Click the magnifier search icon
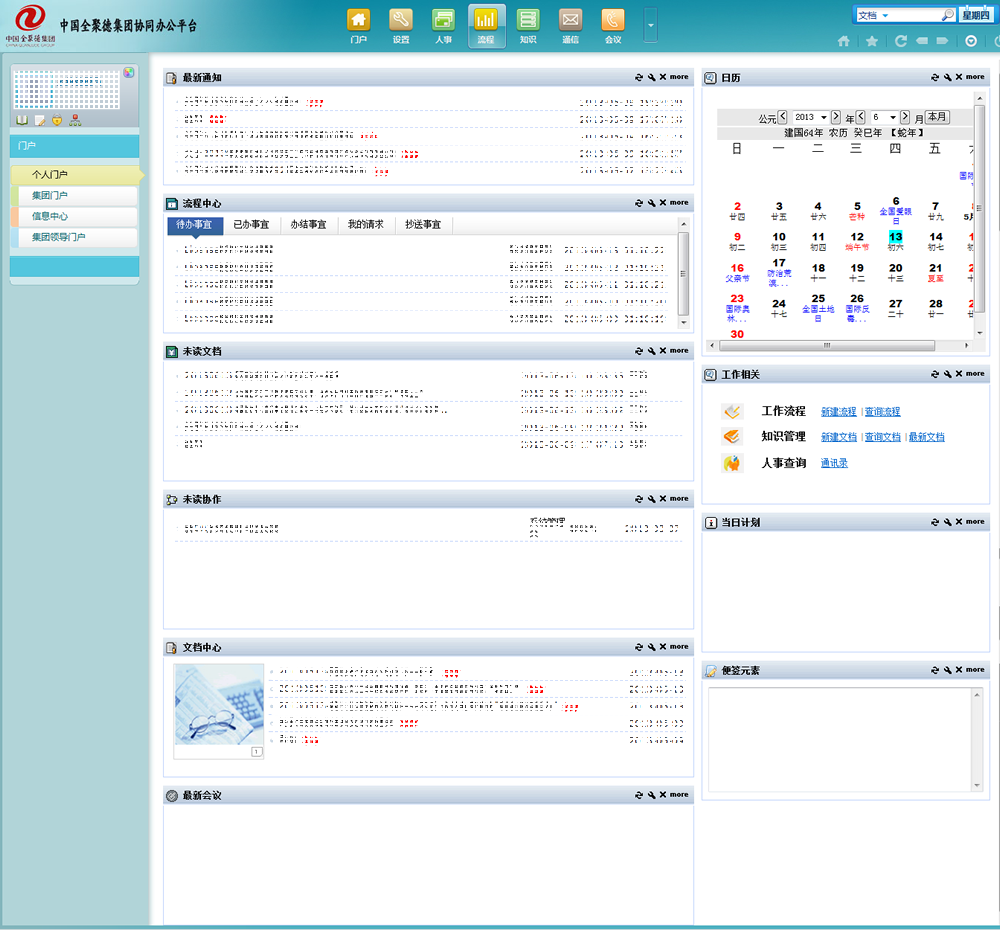The height and width of the screenshot is (930, 1000). [948, 15]
